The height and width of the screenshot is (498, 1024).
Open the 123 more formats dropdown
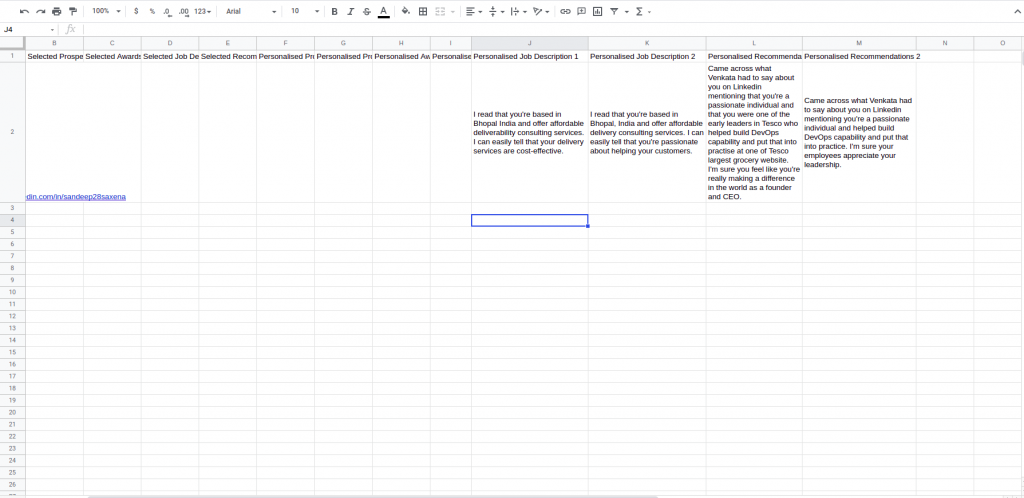[x=202, y=11]
